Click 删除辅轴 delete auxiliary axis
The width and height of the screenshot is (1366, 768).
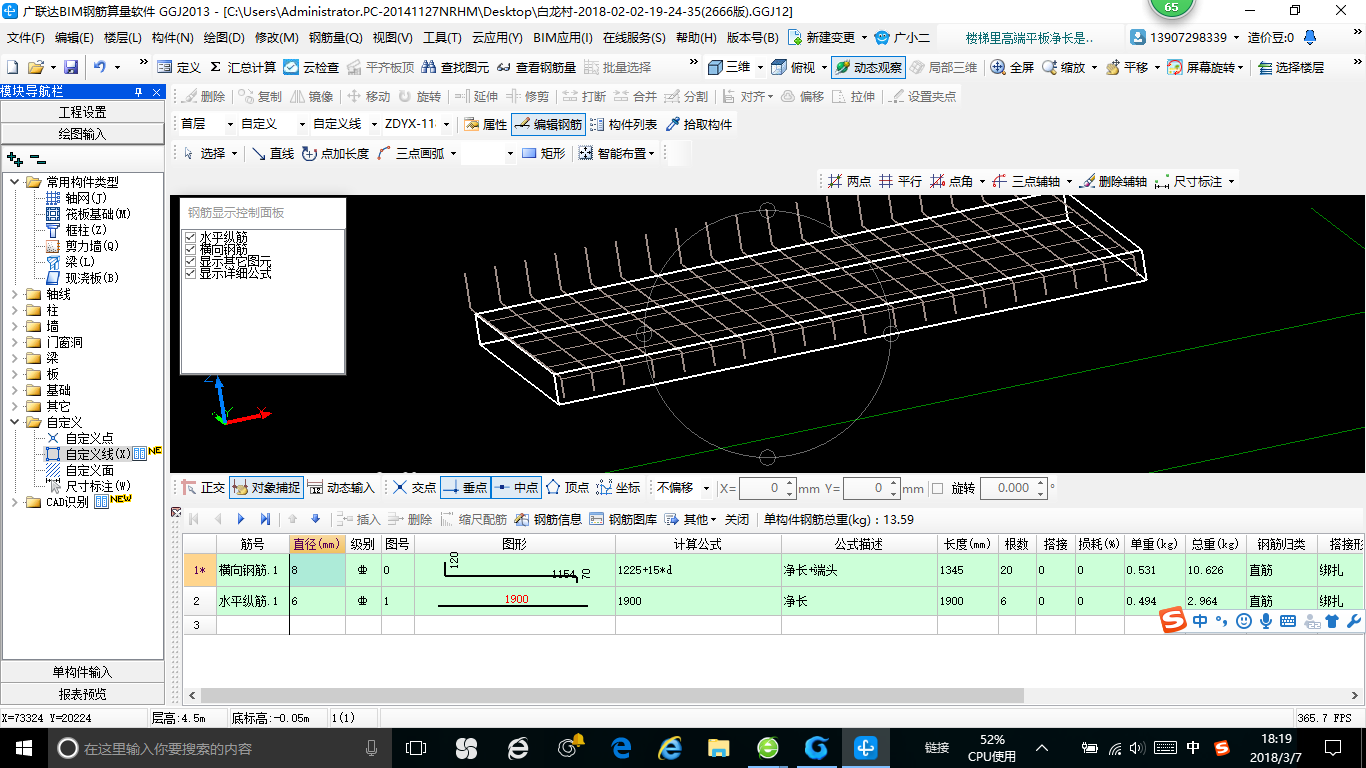coord(1112,181)
